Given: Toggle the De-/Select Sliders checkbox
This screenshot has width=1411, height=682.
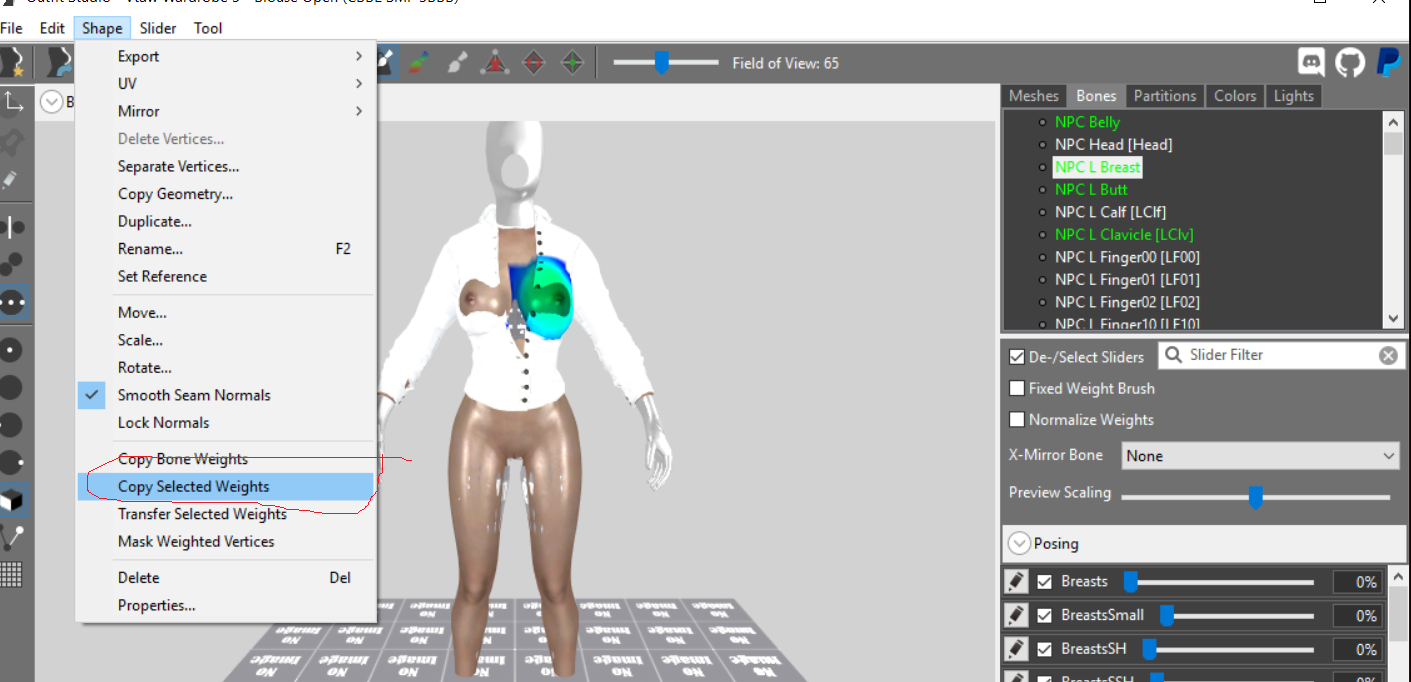Looking at the screenshot, I should coord(1017,357).
